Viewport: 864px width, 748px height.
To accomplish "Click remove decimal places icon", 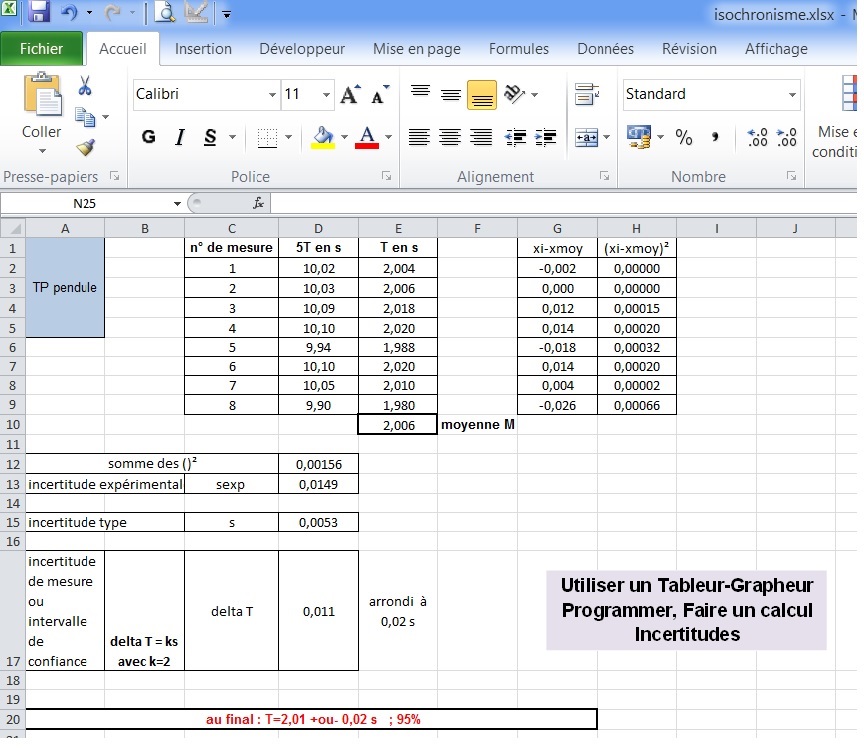I will pos(786,137).
